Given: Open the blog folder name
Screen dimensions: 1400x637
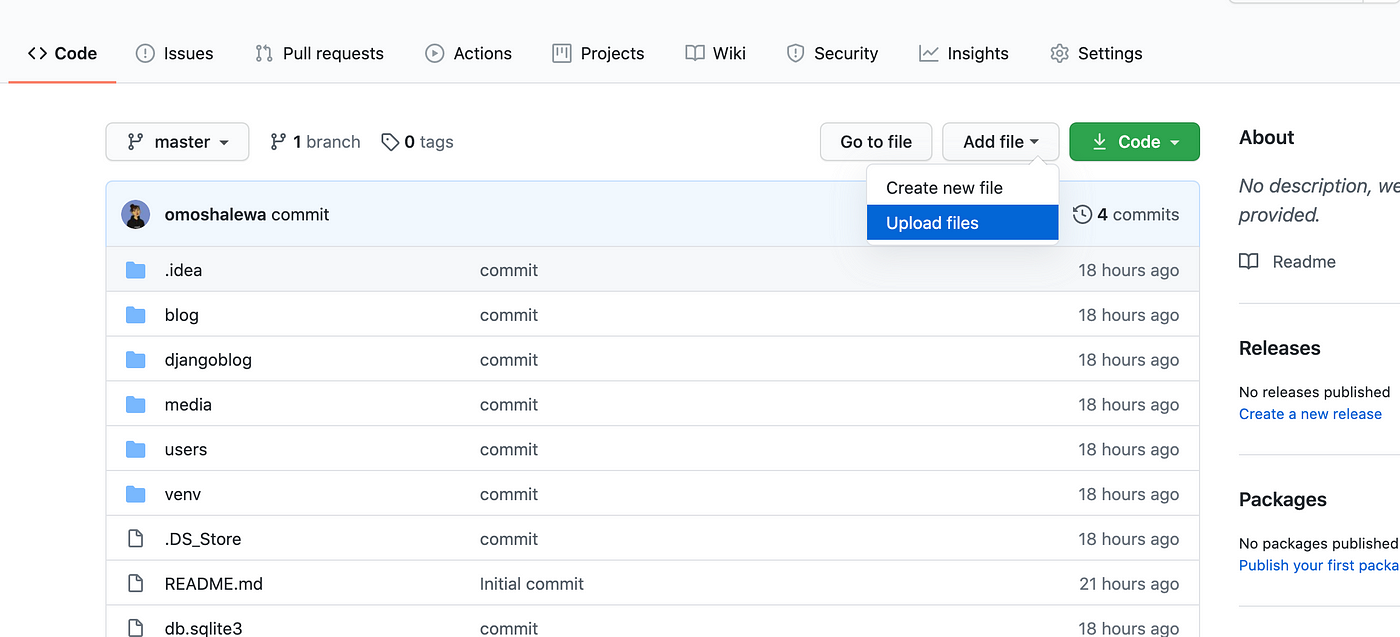Looking at the screenshot, I should click(182, 315).
